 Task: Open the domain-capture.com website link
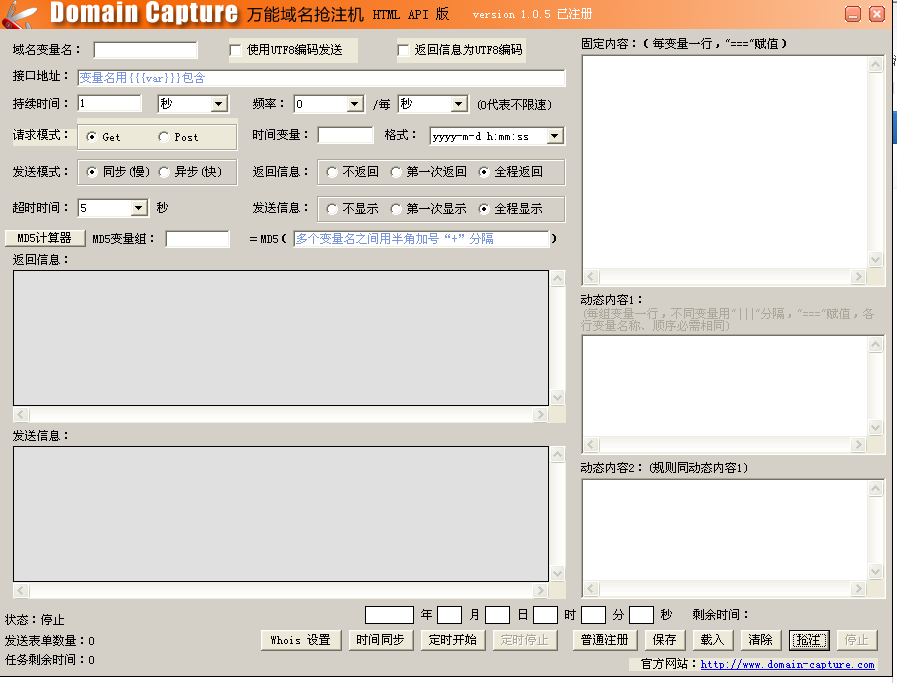coord(787,664)
